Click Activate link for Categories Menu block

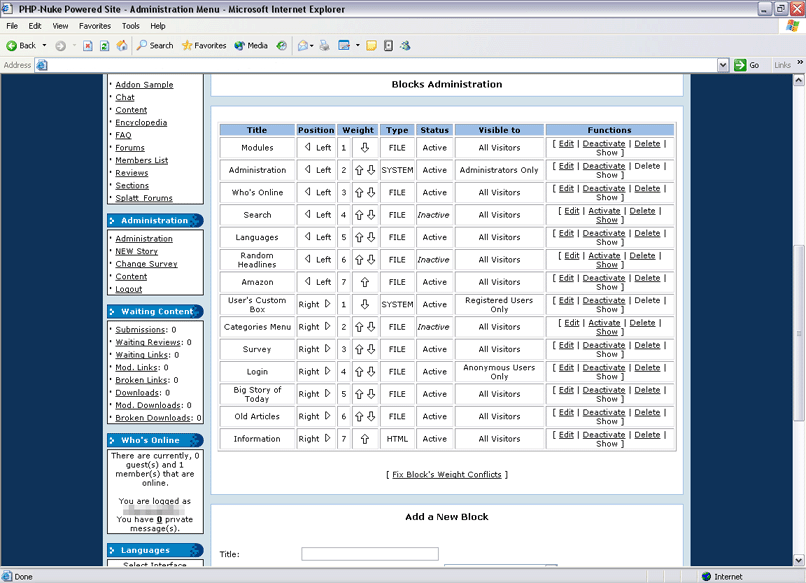pos(604,323)
